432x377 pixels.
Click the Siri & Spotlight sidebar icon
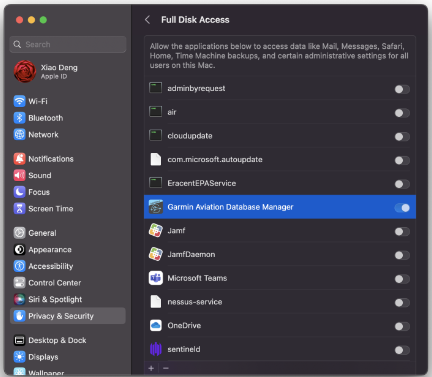click(19, 299)
